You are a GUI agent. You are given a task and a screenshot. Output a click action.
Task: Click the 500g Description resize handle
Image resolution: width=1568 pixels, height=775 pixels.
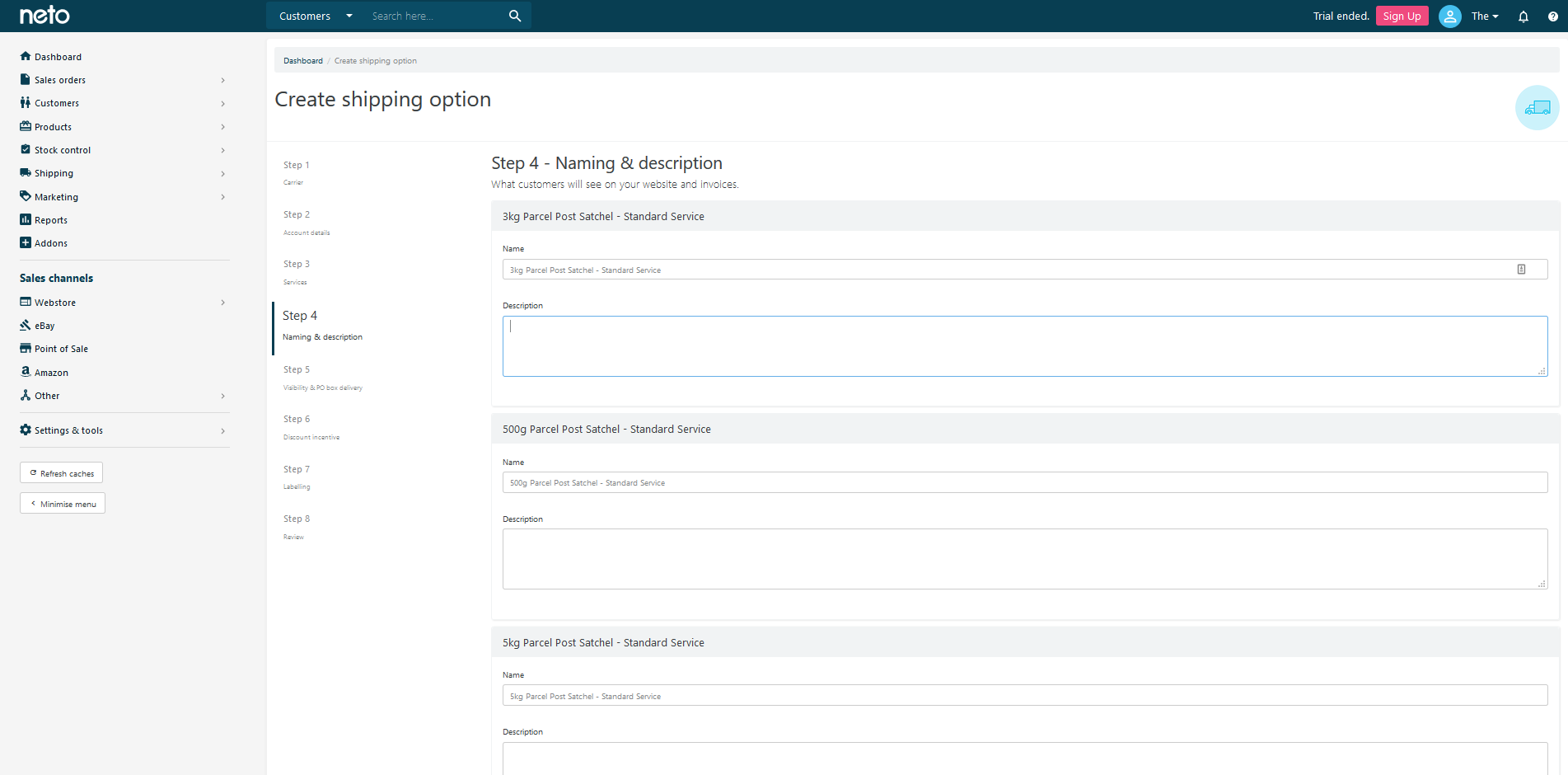click(x=1542, y=584)
